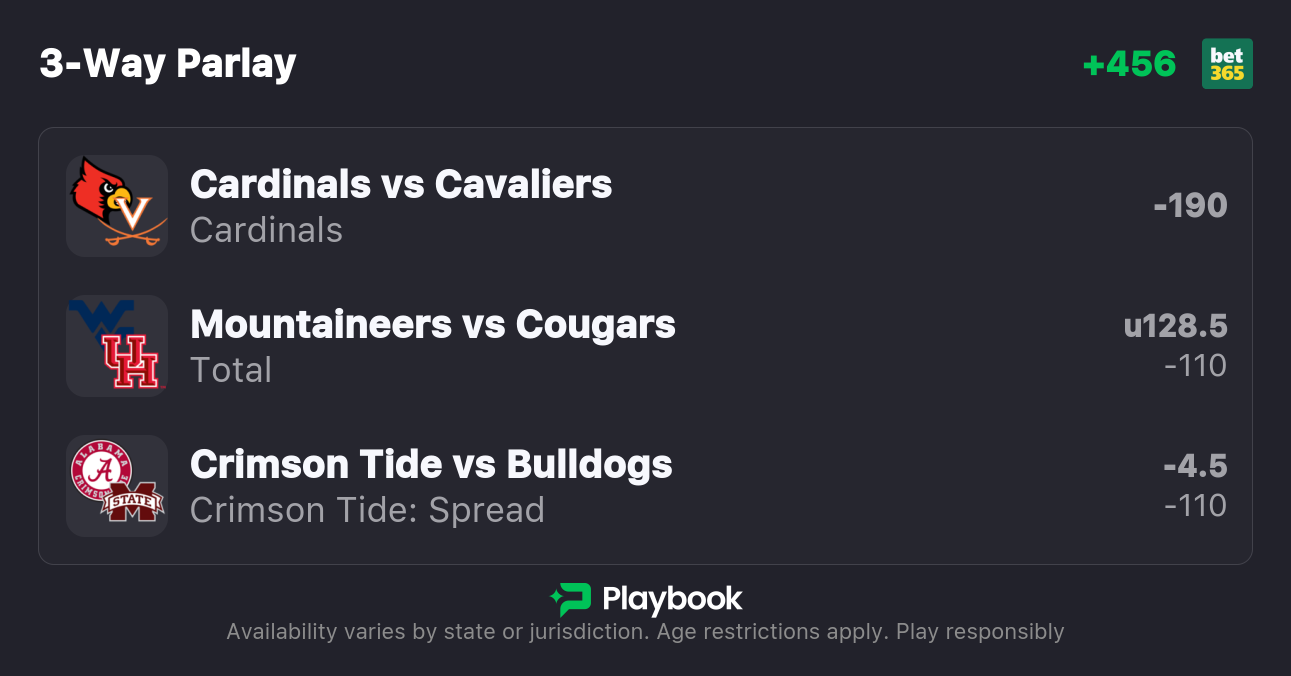This screenshot has height=676, width=1291.
Task: Click the Cardinals pick label
Action: coord(266,230)
